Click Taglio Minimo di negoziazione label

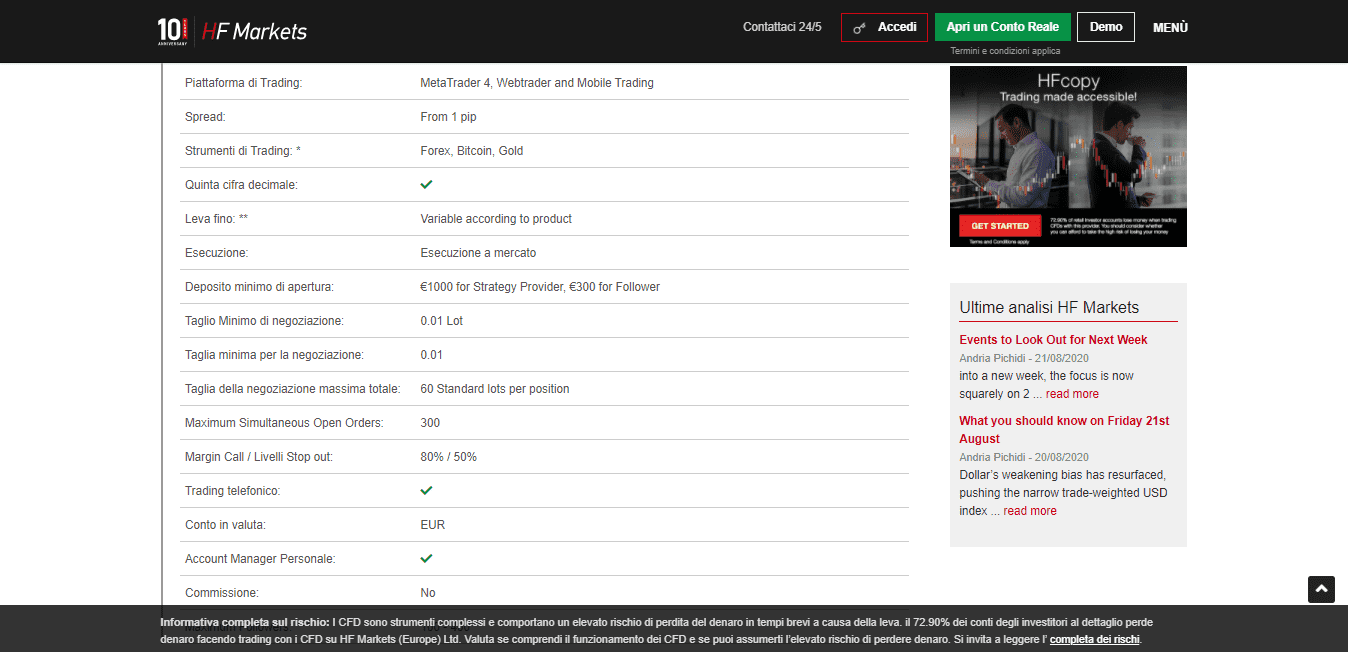pyautogui.click(x=264, y=321)
